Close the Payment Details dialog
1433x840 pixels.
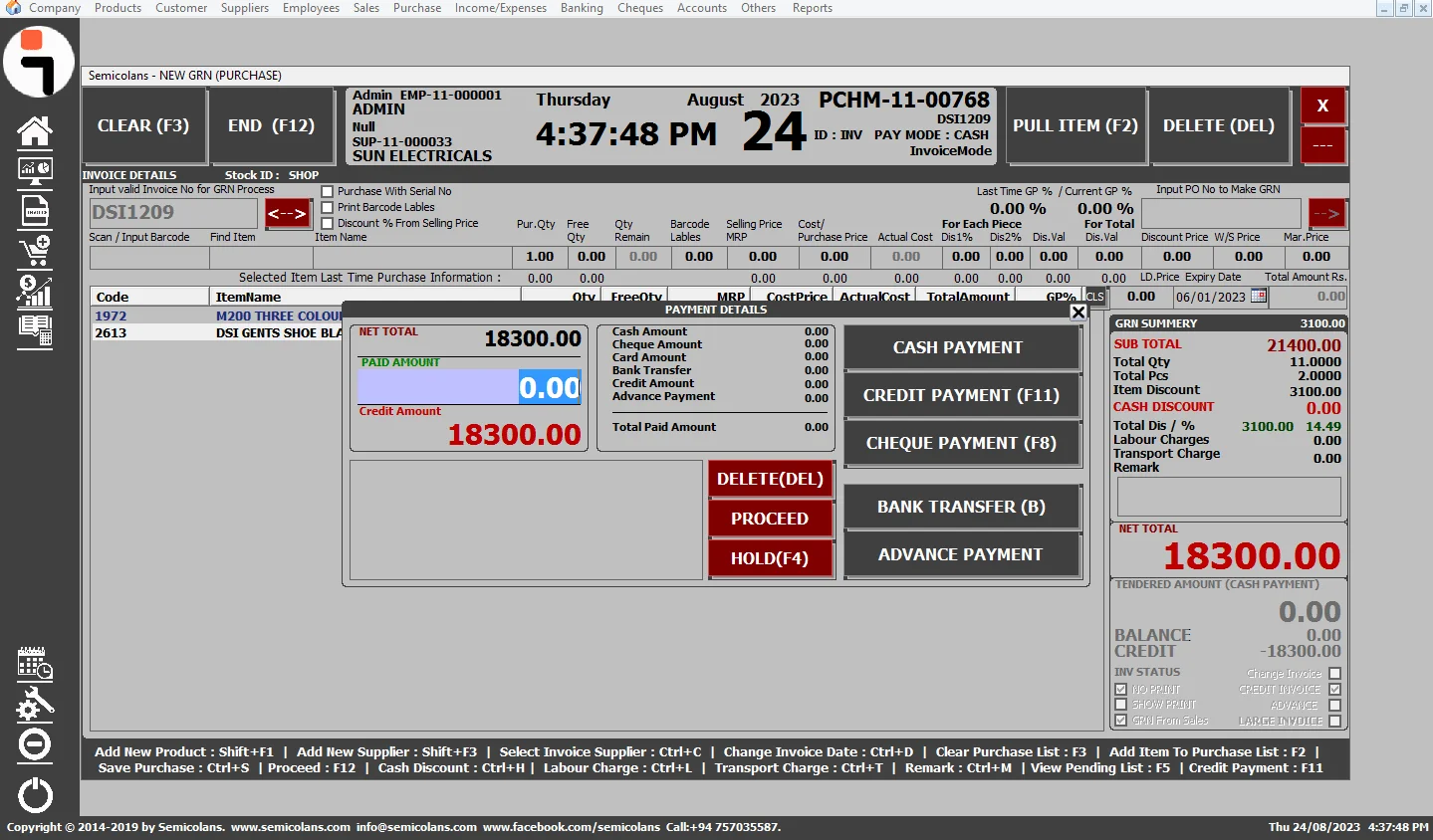coord(1077,312)
